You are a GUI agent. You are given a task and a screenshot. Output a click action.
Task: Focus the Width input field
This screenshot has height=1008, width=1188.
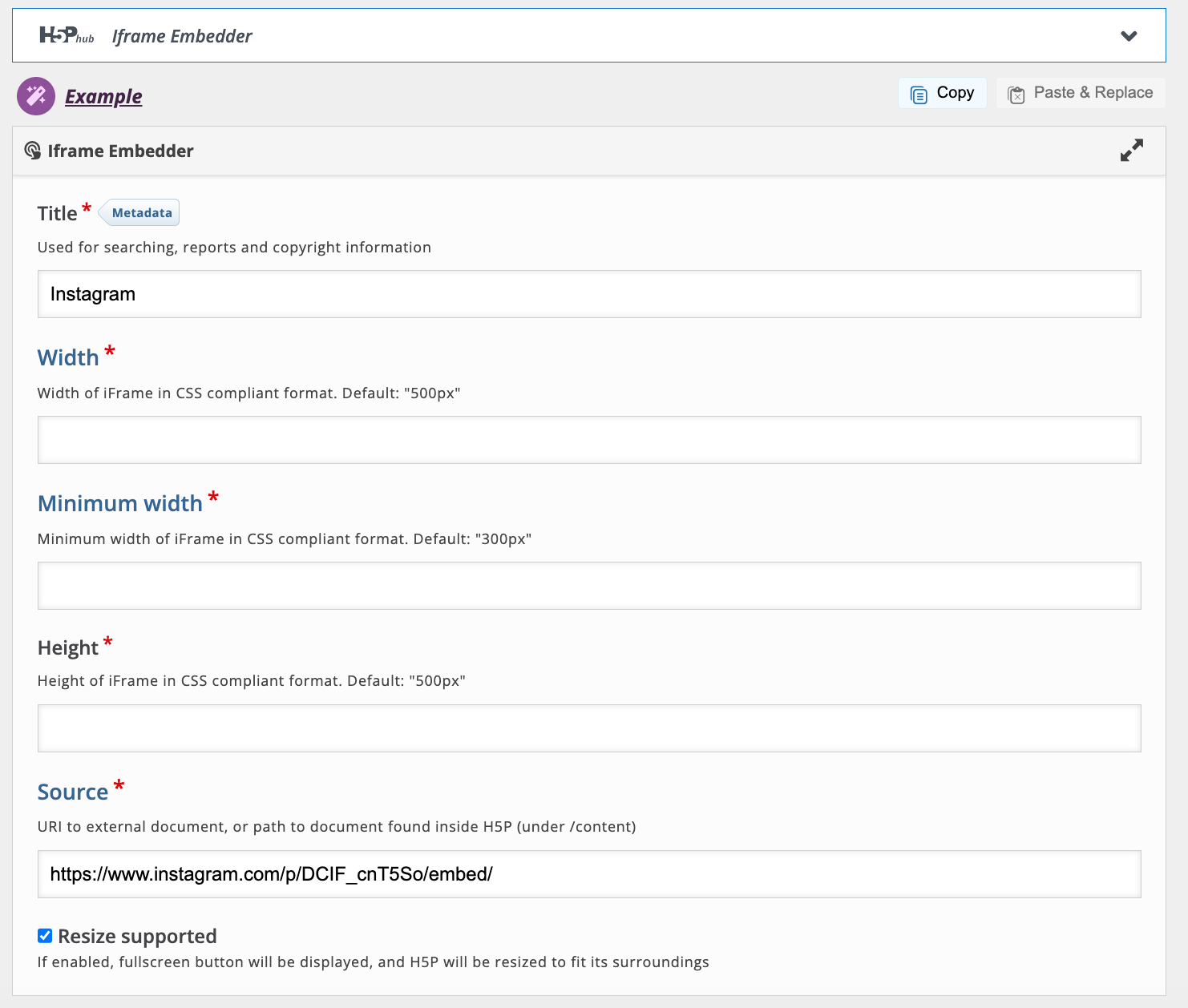point(589,440)
